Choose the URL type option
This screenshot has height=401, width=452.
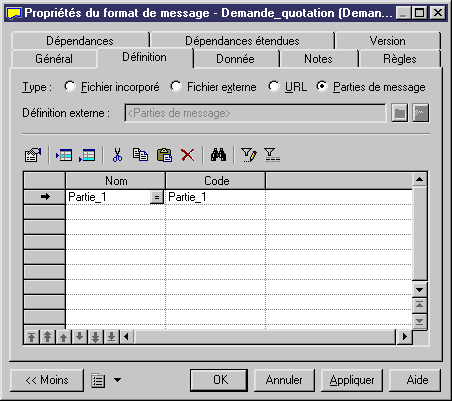[x=274, y=87]
